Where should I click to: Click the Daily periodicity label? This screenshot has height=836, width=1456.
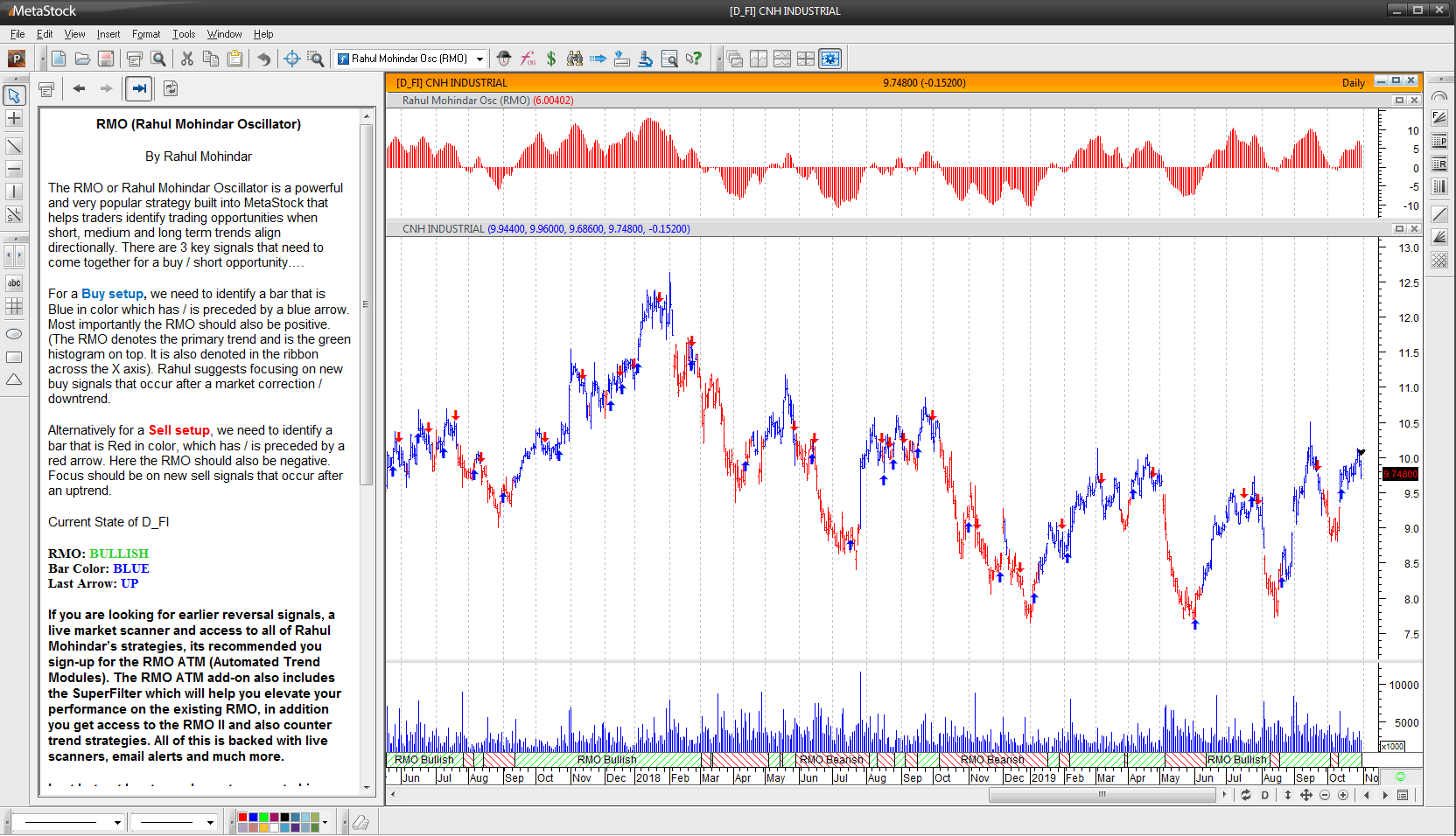1353,83
